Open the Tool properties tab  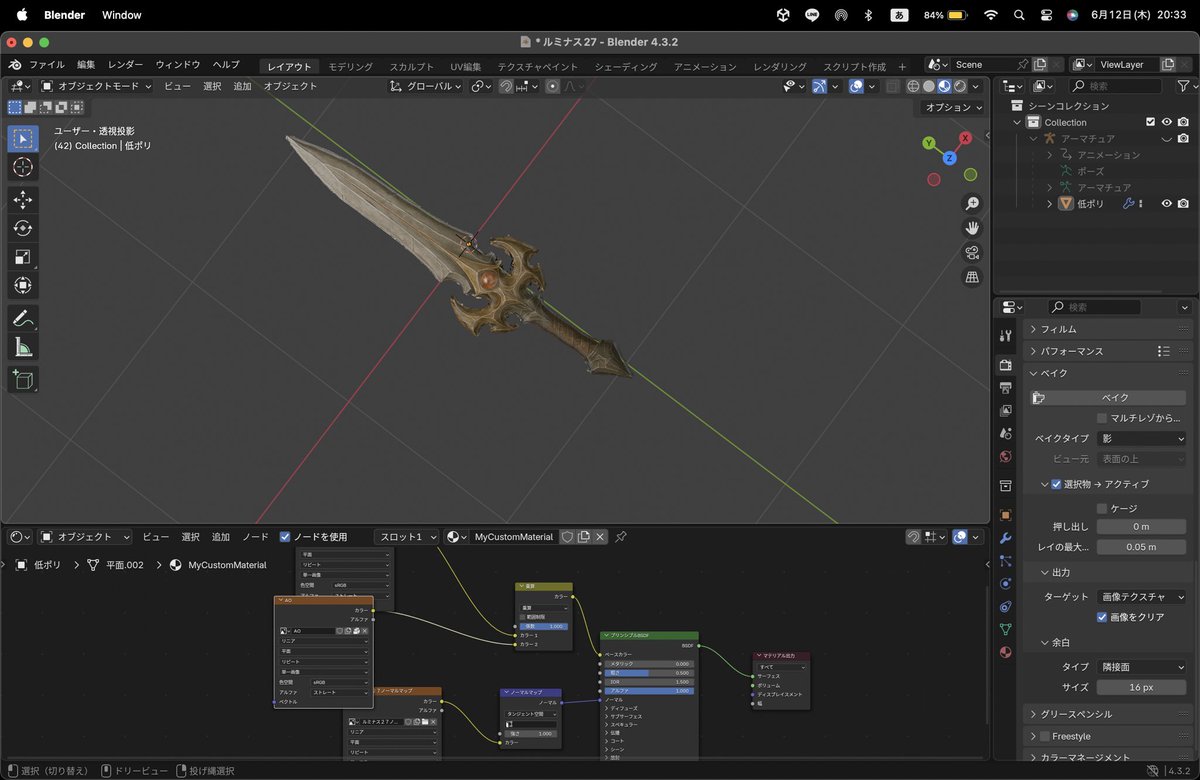pos(1006,335)
